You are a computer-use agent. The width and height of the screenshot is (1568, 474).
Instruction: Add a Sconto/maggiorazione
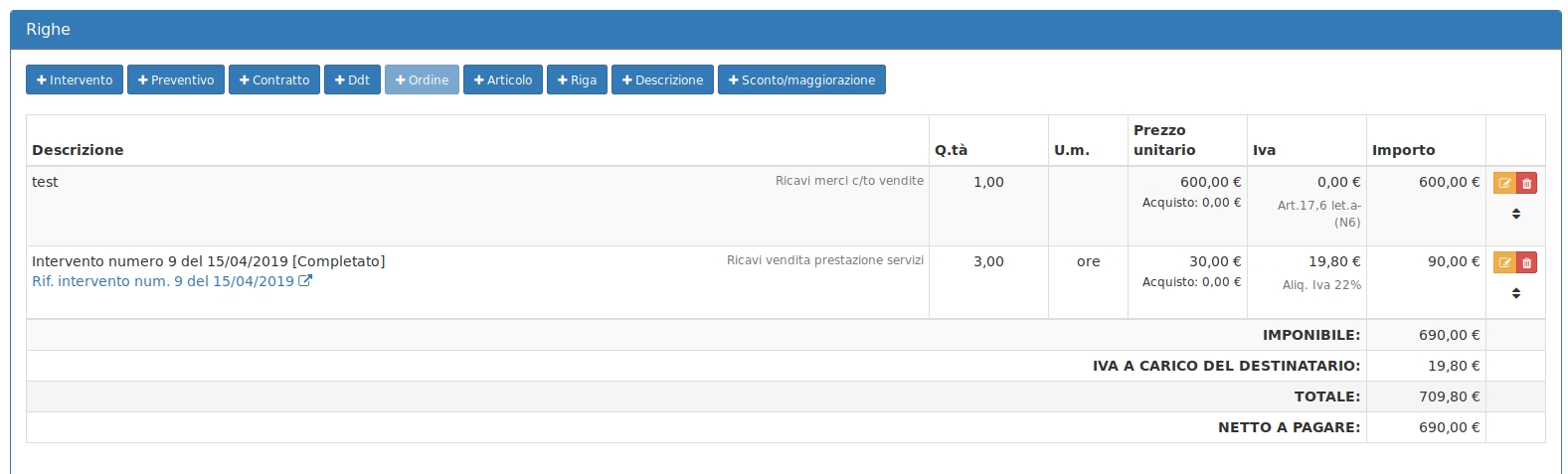click(x=801, y=80)
